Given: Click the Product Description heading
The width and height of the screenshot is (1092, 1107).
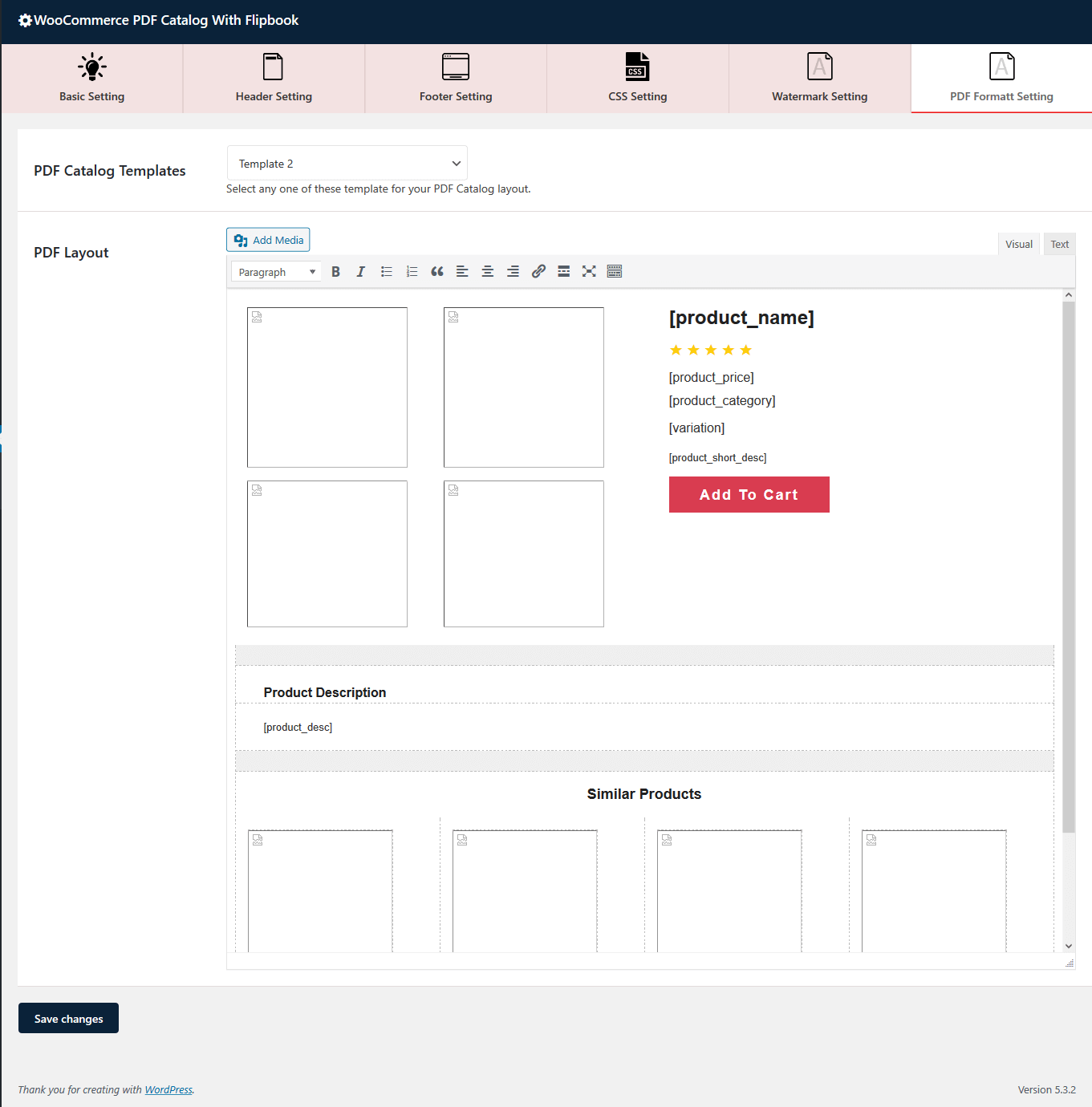Looking at the screenshot, I should [x=325, y=692].
